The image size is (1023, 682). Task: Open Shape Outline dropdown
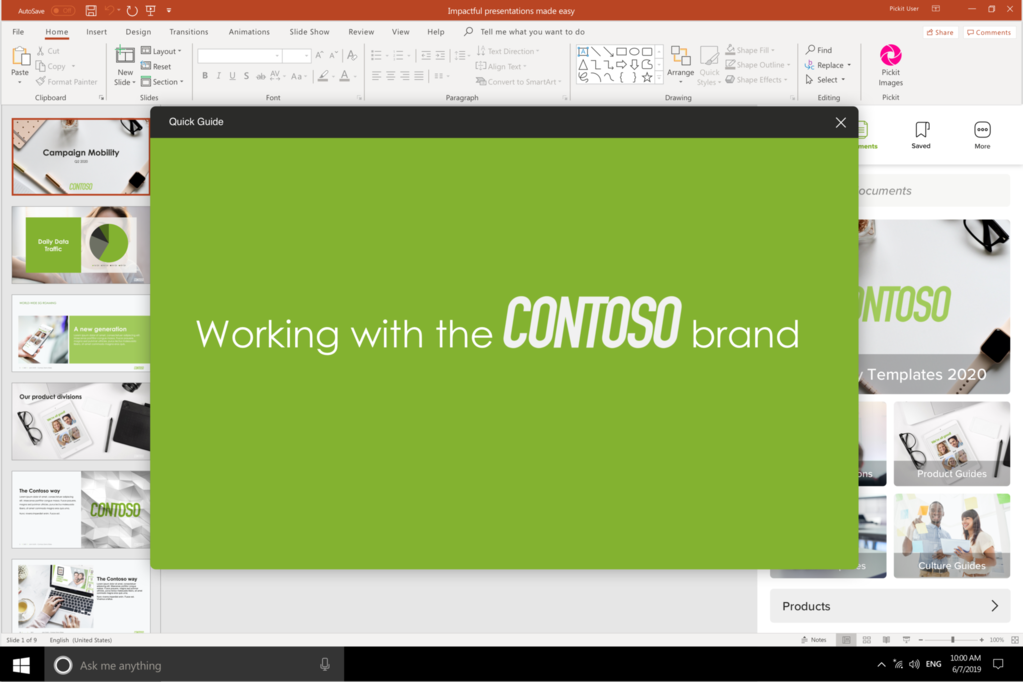point(758,65)
